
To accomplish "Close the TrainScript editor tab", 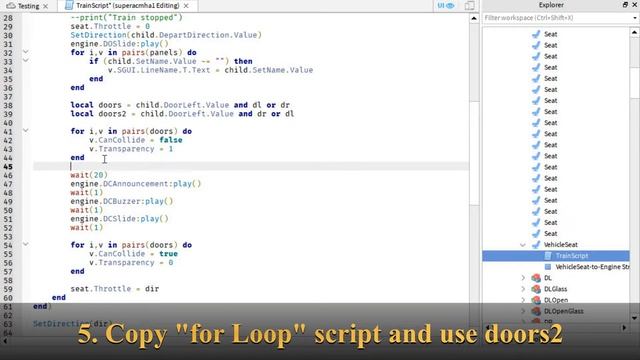I will click(x=186, y=6).
